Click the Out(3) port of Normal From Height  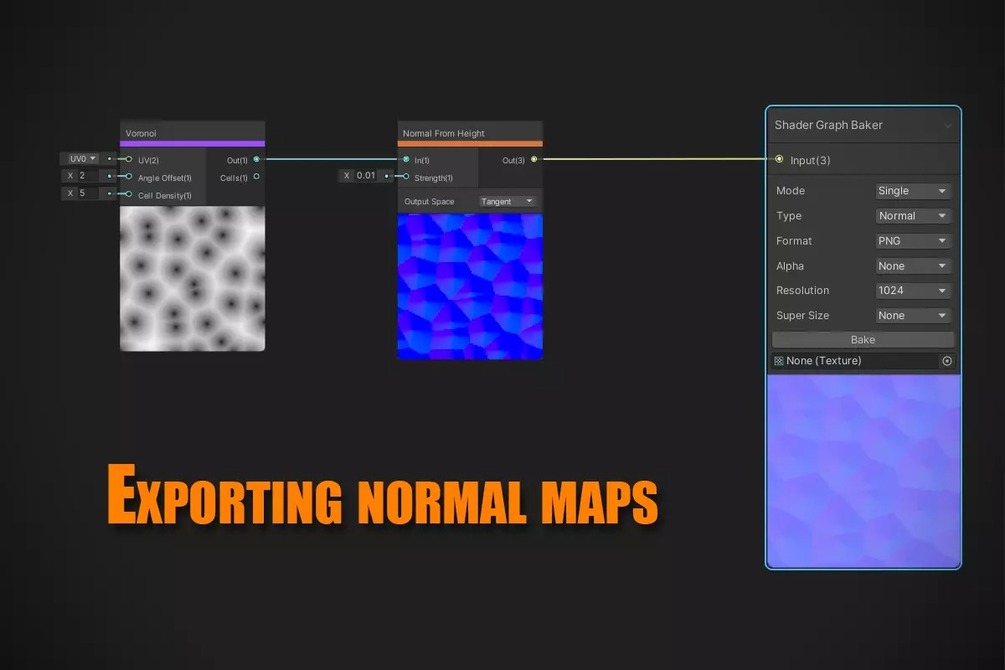click(534, 159)
